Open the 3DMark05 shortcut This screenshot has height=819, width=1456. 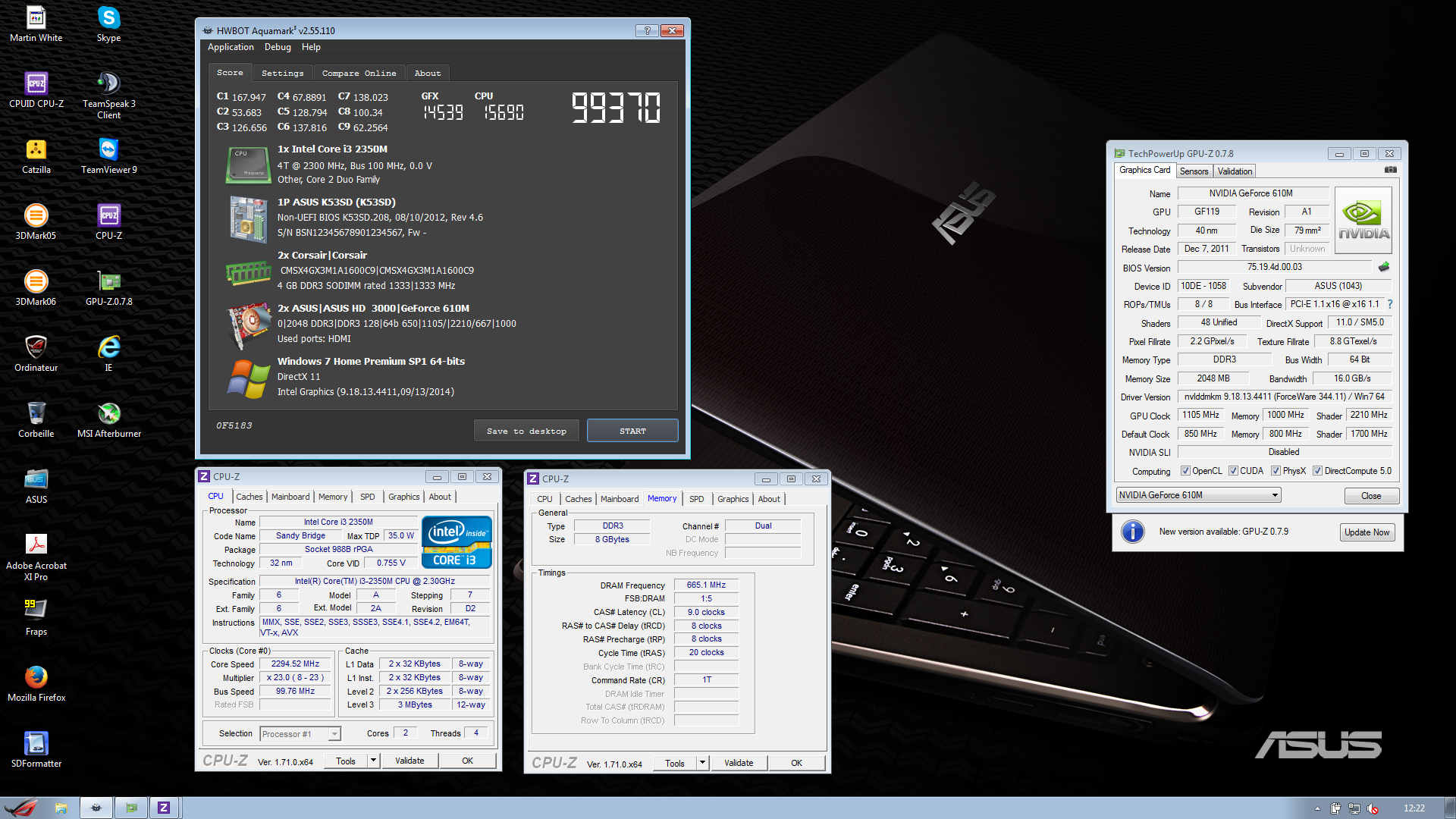point(36,221)
